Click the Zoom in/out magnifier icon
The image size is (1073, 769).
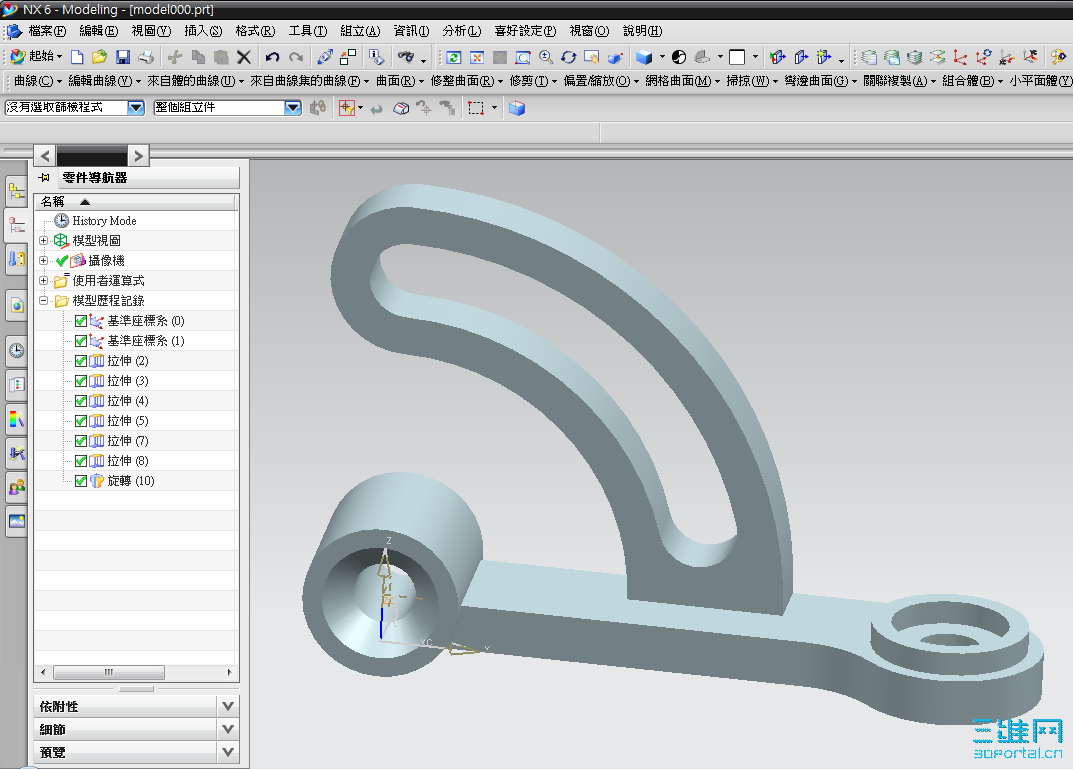[x=546, y=57]
